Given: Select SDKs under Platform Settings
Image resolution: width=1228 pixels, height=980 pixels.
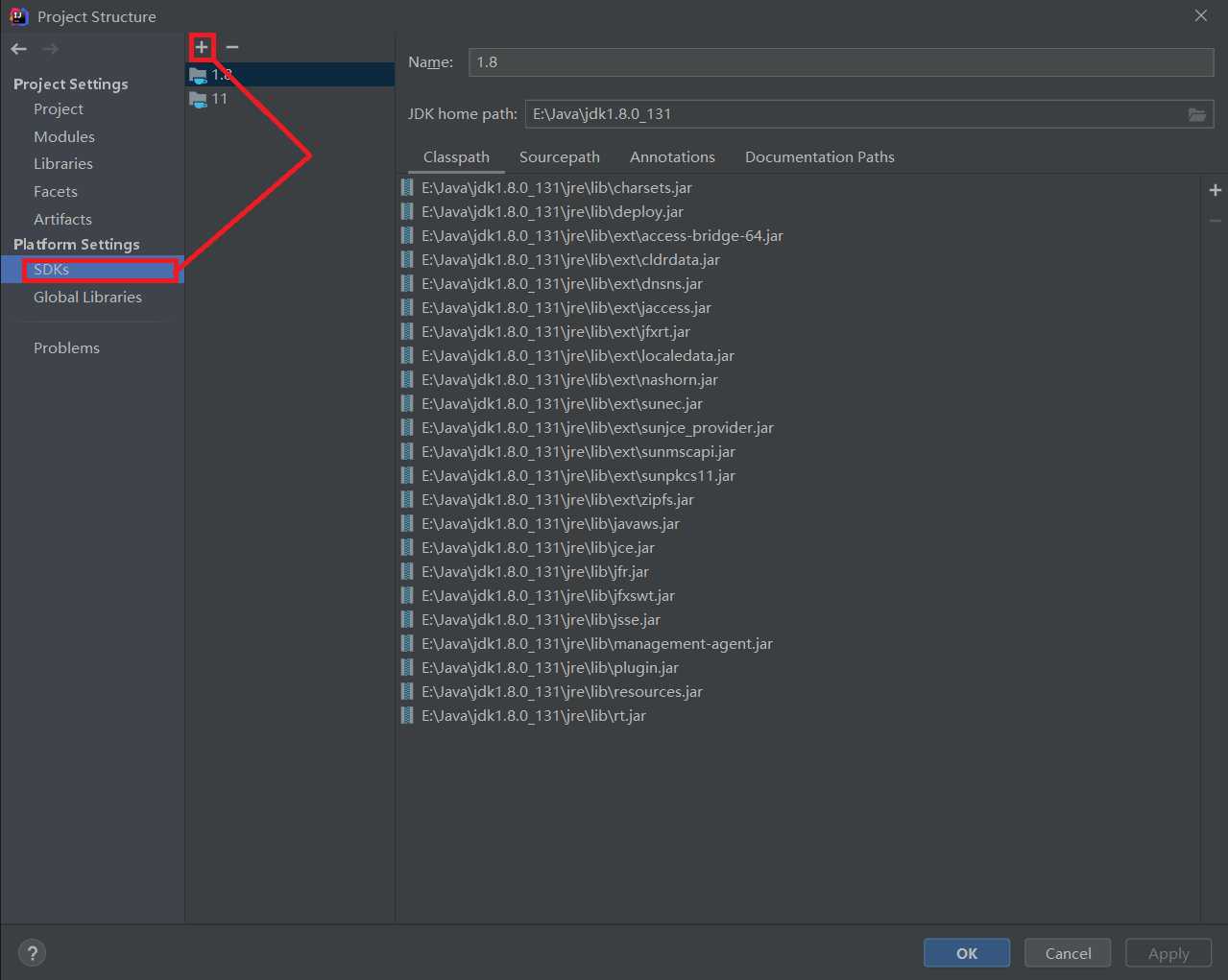Looking at the screenshot, I should pyautogui.click(x=92, y=270).
